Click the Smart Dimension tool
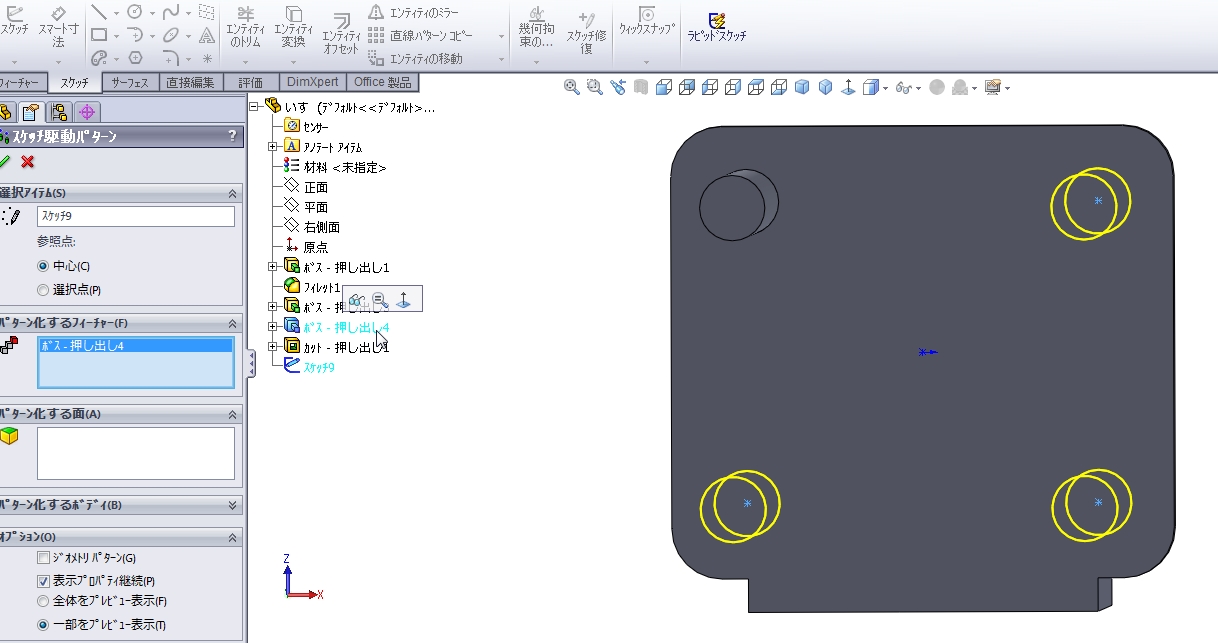This screenshot has height=643, width=1218. tap(58, 27)
